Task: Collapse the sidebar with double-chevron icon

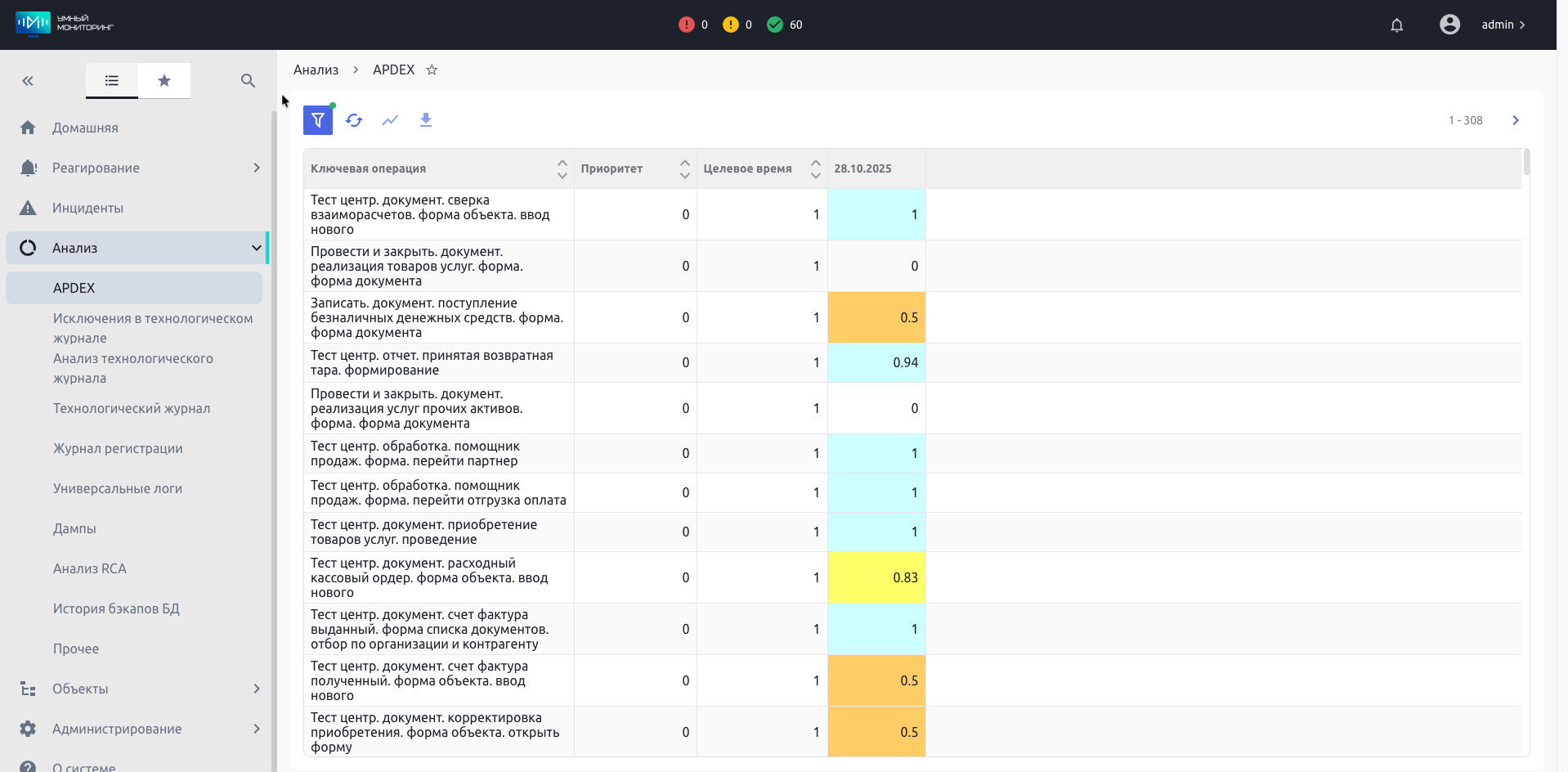Action: coord(28,81)
